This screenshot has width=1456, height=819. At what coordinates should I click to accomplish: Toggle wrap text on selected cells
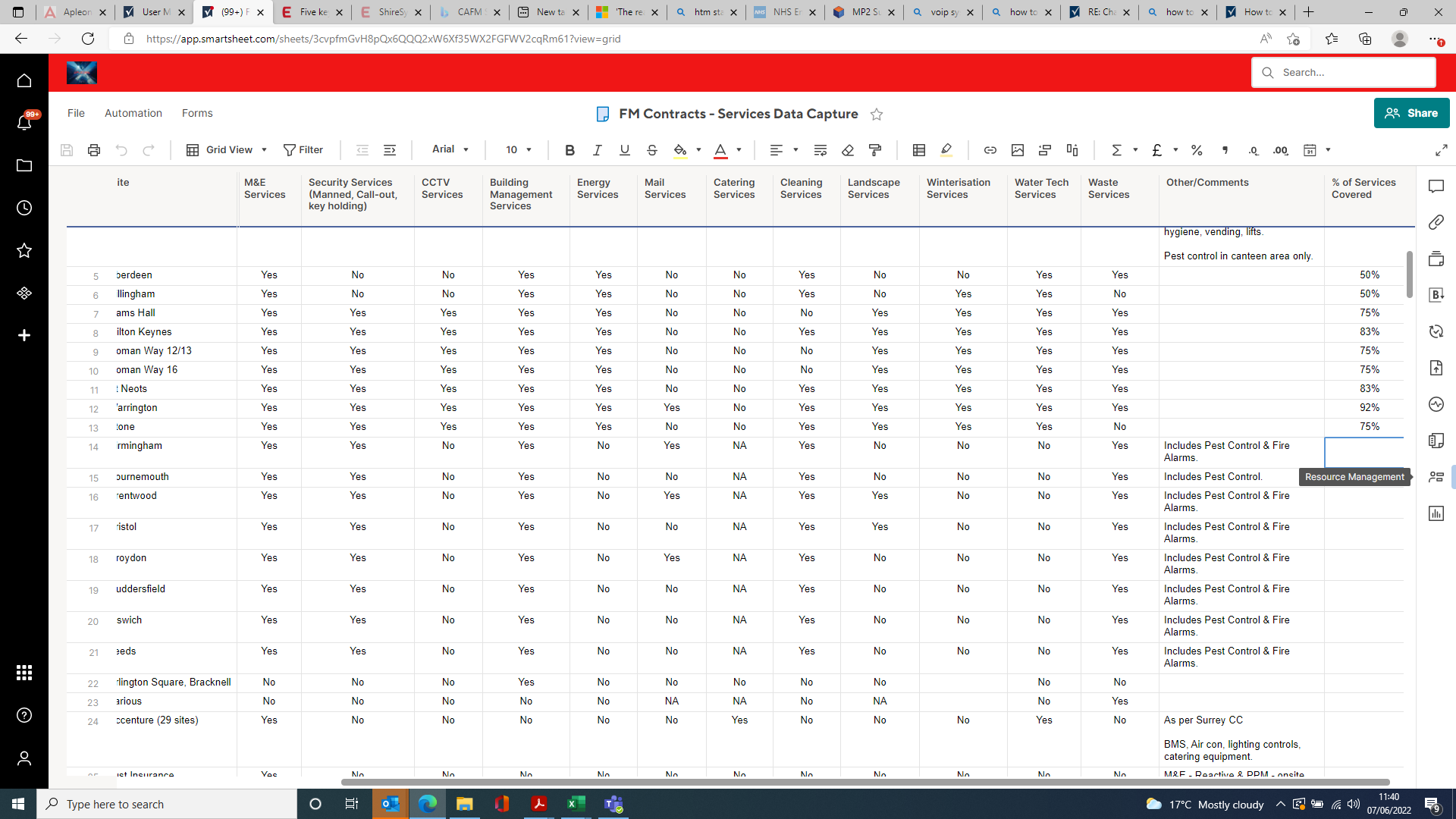pos(820,150)
